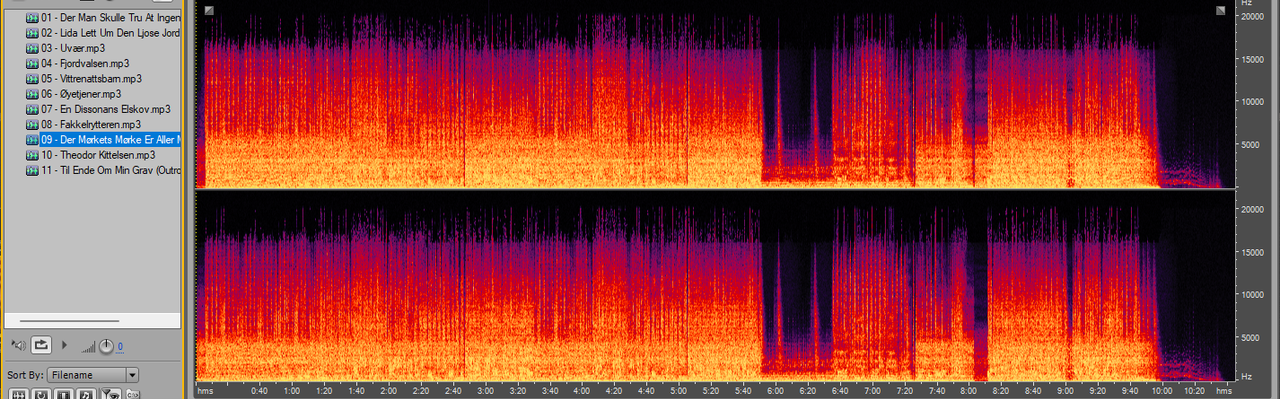Open the Sort By Filename dropdown
The height and width of the screenshot is (399, 1280).
[x=93, y=375]
